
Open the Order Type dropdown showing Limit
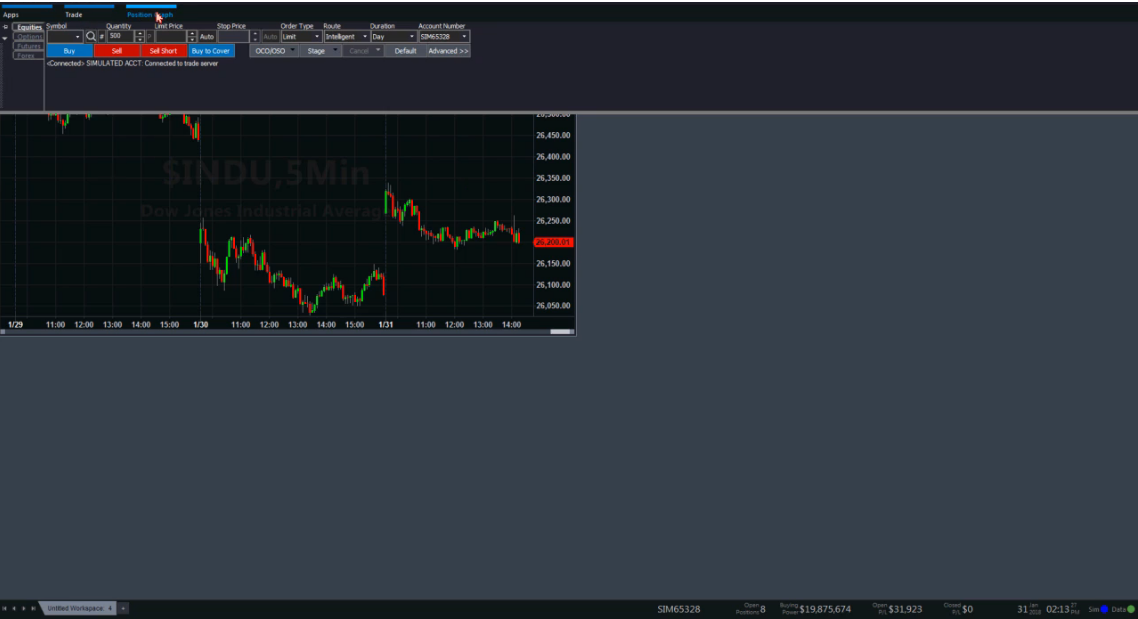(300, 36)
